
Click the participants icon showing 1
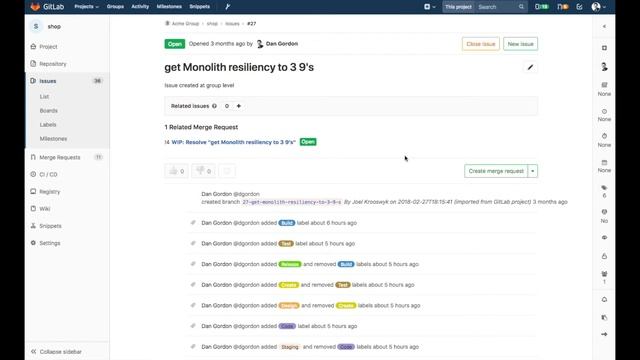(x=604, y=274)
